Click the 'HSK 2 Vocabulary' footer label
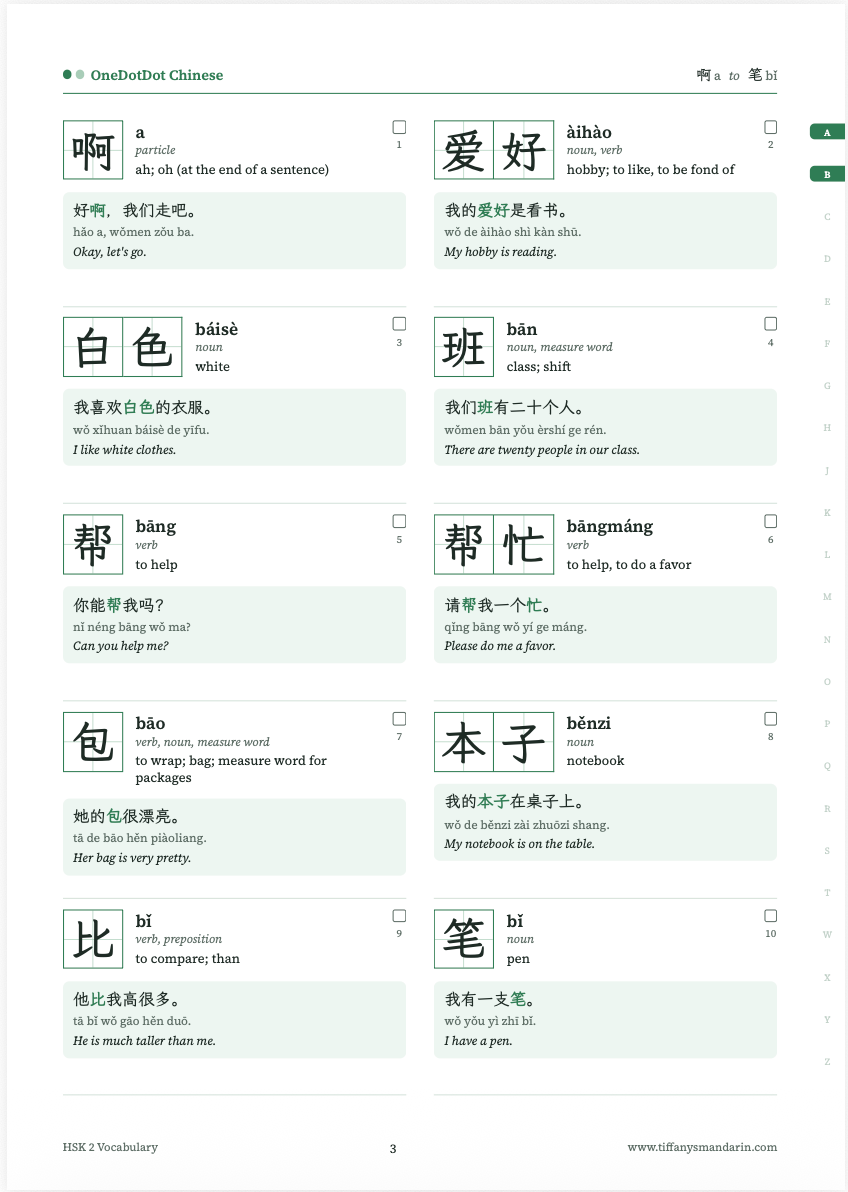The width and height of the screenshot is (848, 1192). coord(110,1147)
